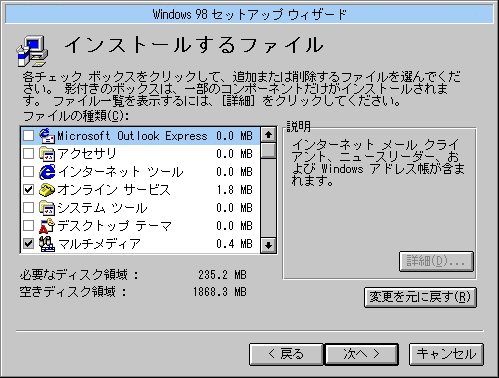Click the アクセサリ folder icon
The image size is (499, 378).
(47, 154)
